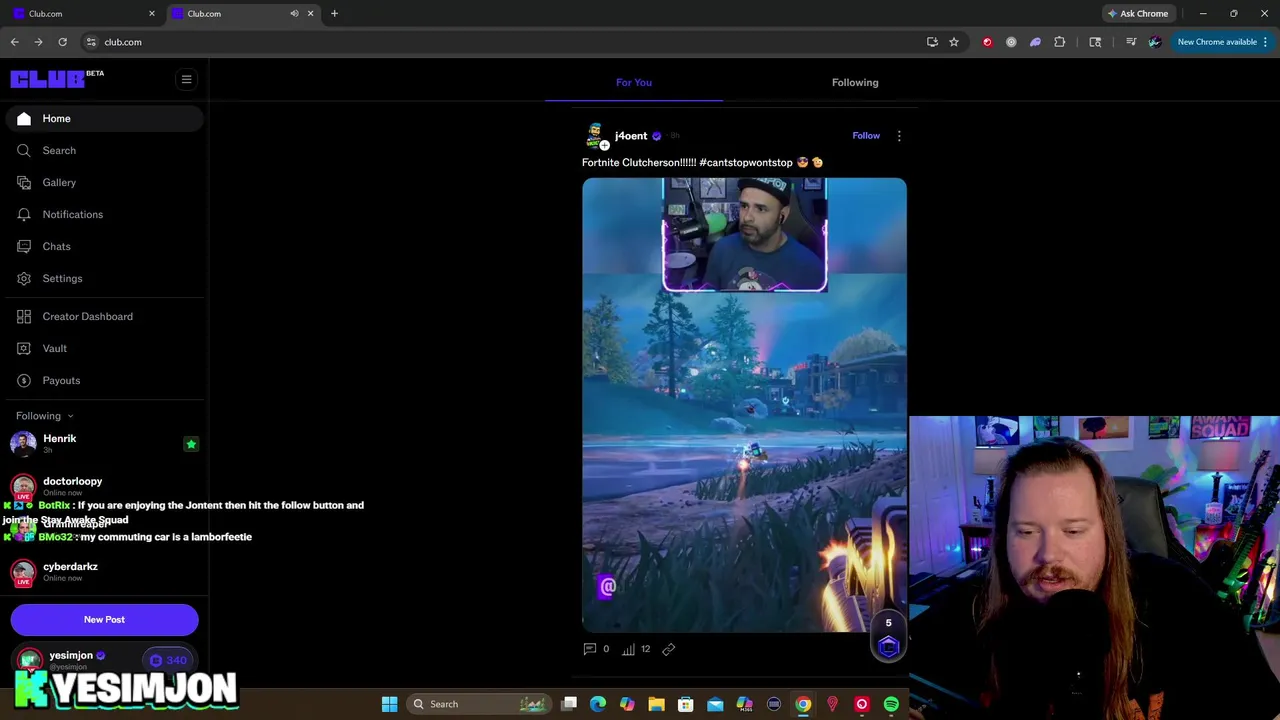Viewport: 1280px width, 720px height.
Task: Open Windows Start menu
Action: [389, 704]
